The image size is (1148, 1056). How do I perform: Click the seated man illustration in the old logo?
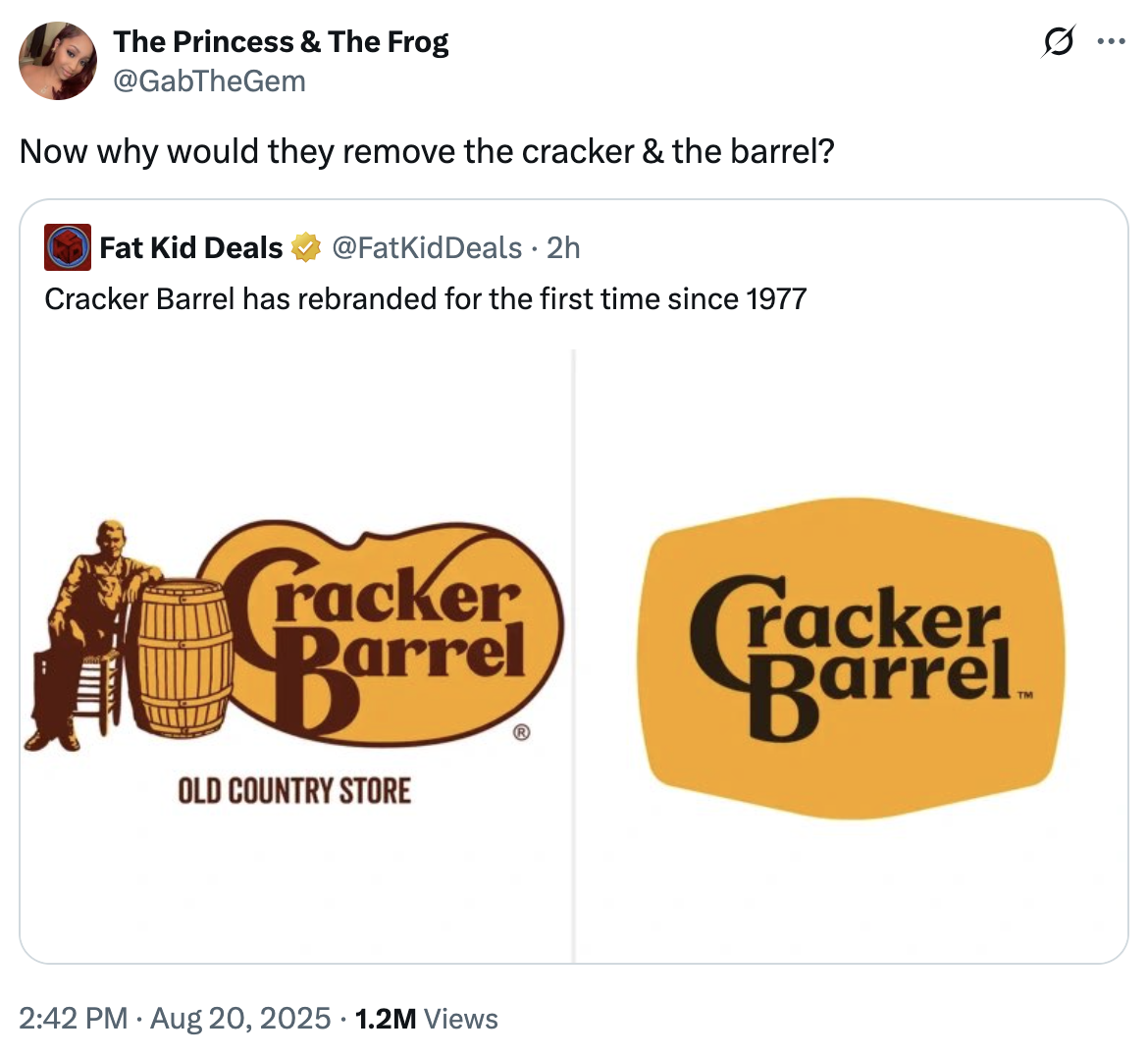tap(88, 628)
